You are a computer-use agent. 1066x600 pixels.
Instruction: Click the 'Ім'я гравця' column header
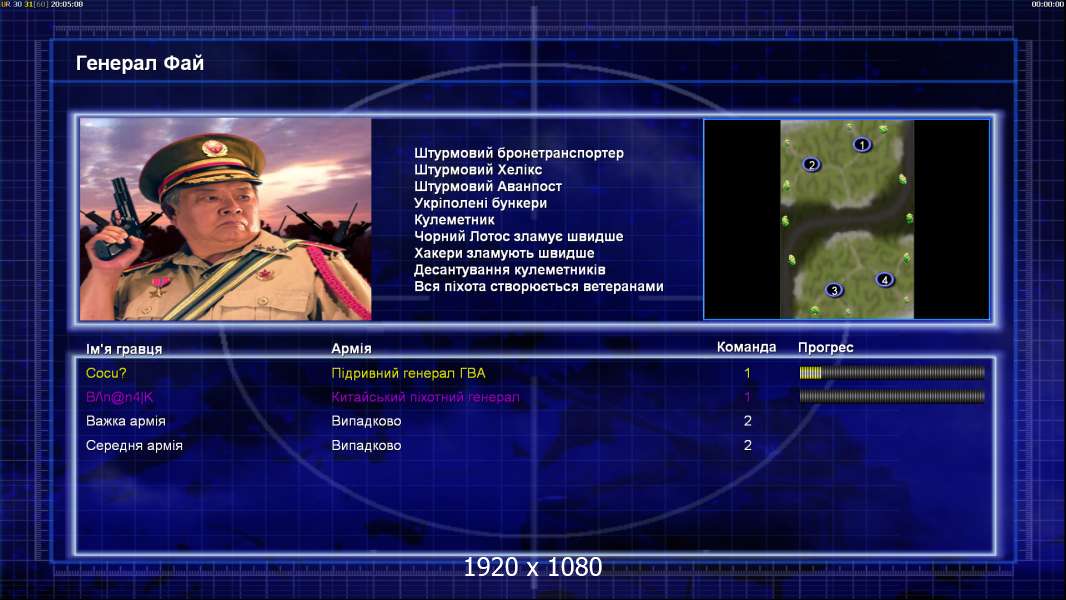pyautogui.click(x=124, y=349)
